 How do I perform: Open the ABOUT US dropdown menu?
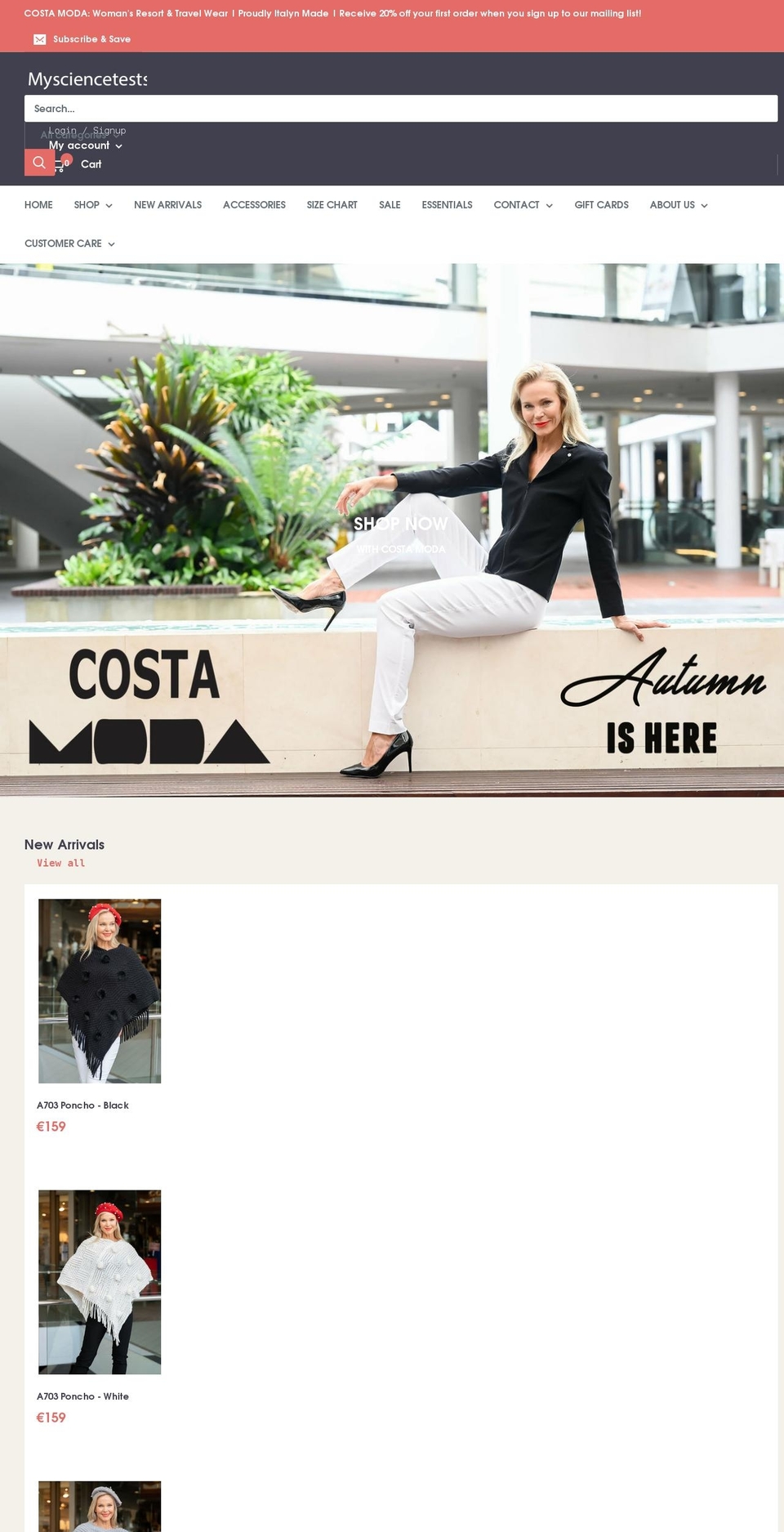point(679,205)
